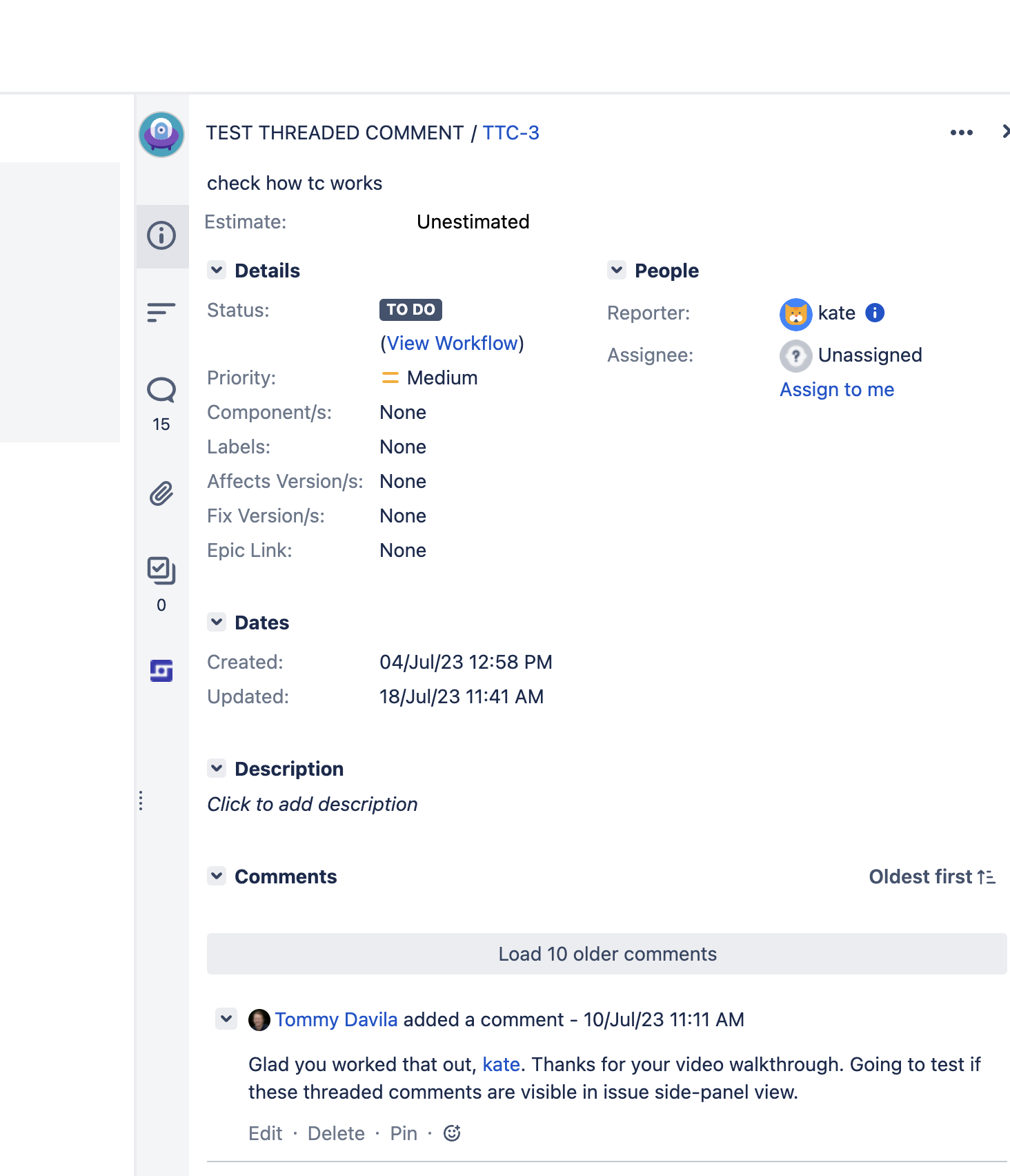Click the kate mention in the comment
This screenshot has width=1010, height=1176.
(x=501, y=1064)
